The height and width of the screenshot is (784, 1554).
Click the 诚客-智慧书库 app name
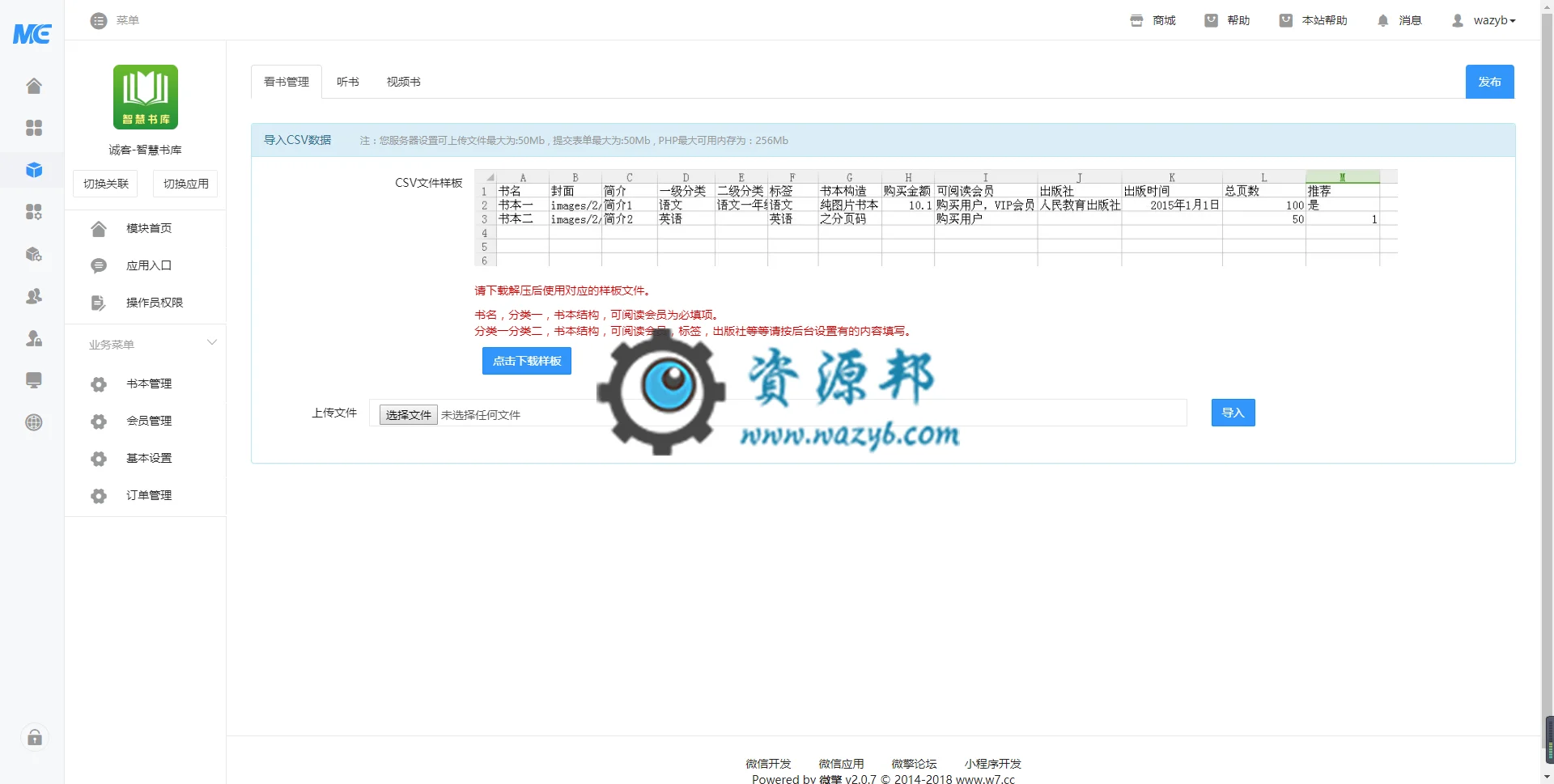pos(146,150)
